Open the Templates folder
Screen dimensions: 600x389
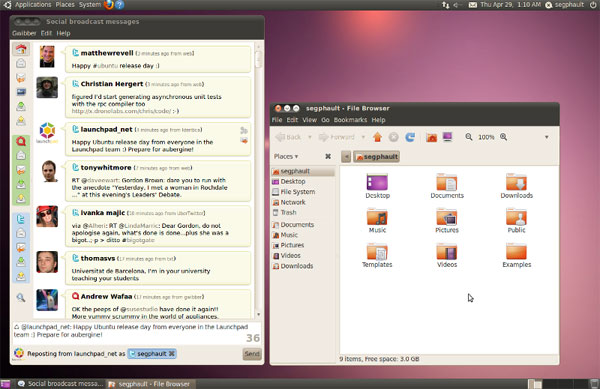[377, 255]
